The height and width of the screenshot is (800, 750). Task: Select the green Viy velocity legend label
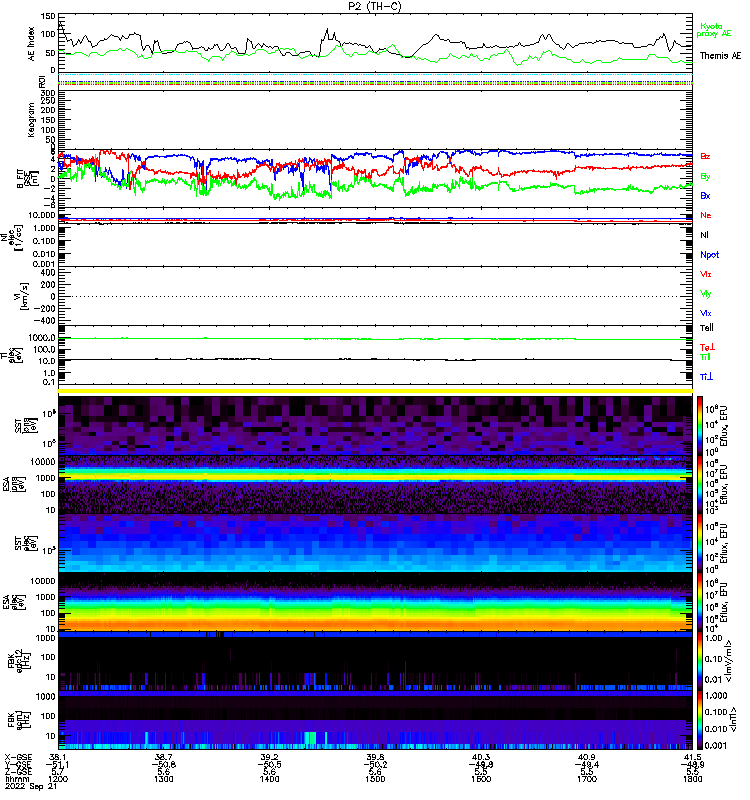(705, 293)
